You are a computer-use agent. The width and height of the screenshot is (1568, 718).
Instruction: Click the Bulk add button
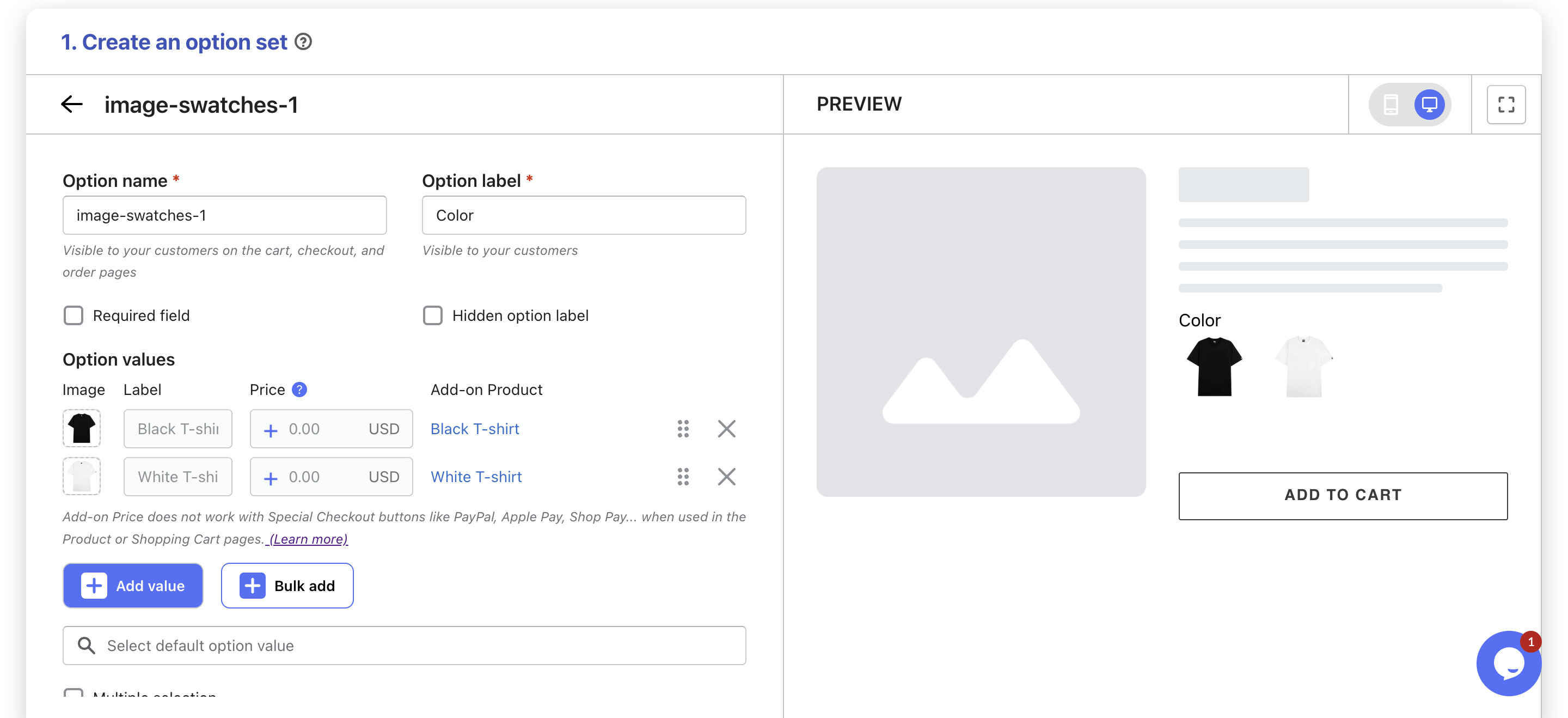pos(287,585)
